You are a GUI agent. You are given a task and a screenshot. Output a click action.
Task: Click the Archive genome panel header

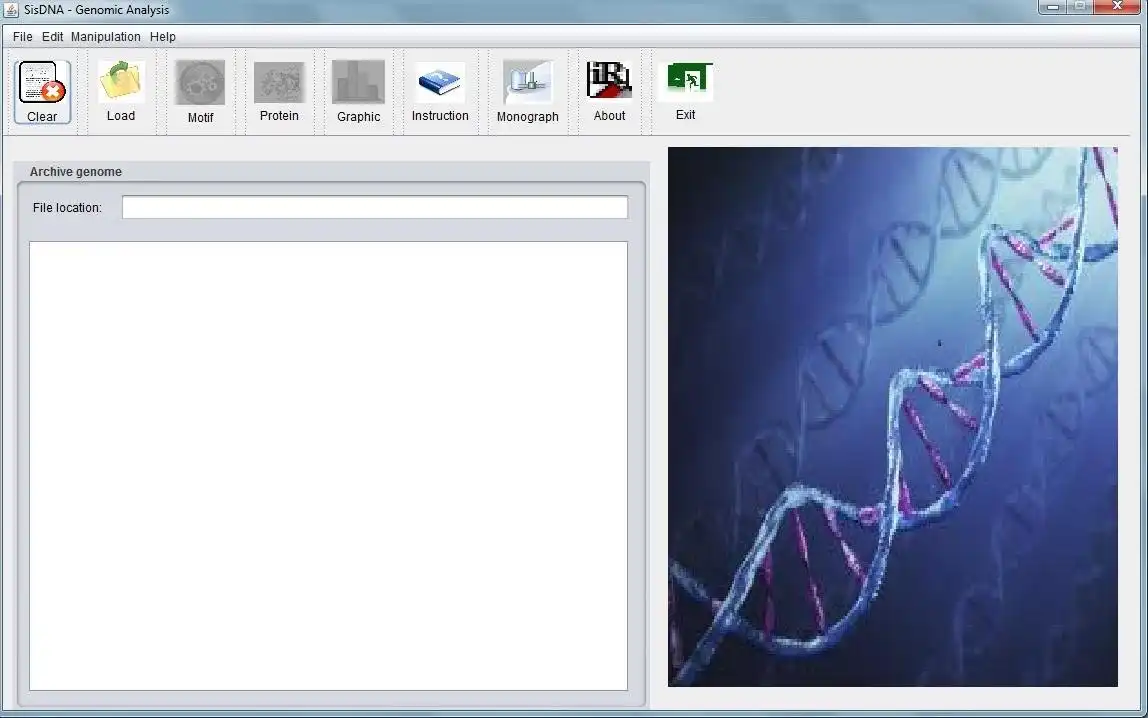tap(75, 171)
